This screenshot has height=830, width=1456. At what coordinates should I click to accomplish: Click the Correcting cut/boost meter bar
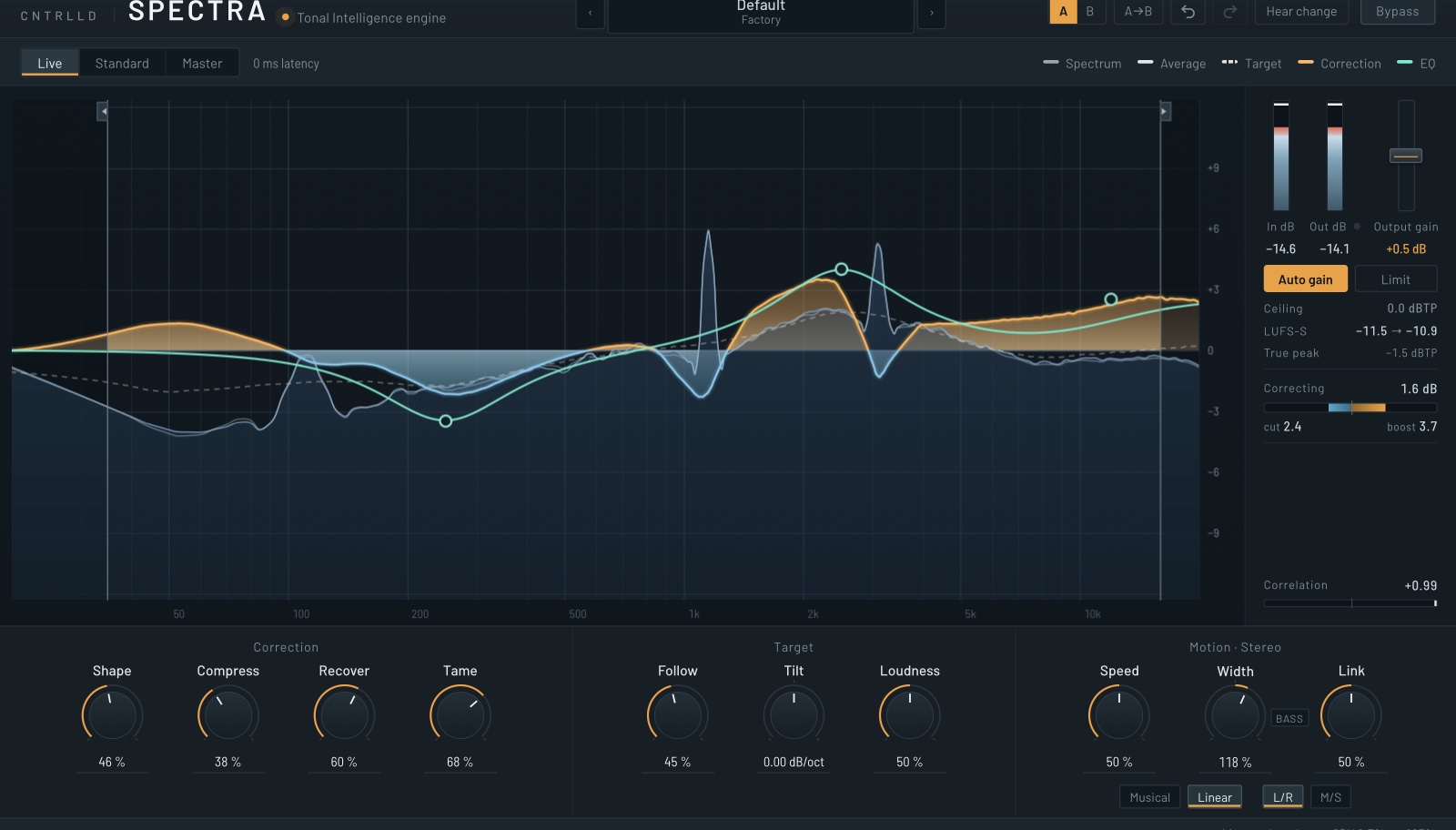[x=1350, y=408]
